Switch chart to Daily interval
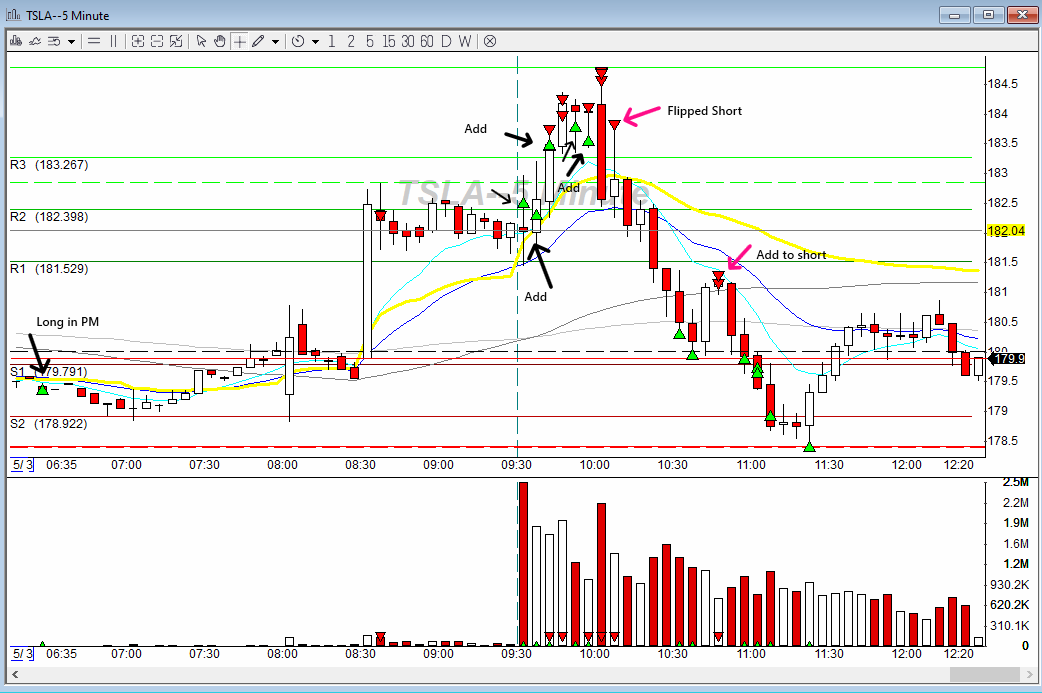The image size is (1042, 693). 446,41
